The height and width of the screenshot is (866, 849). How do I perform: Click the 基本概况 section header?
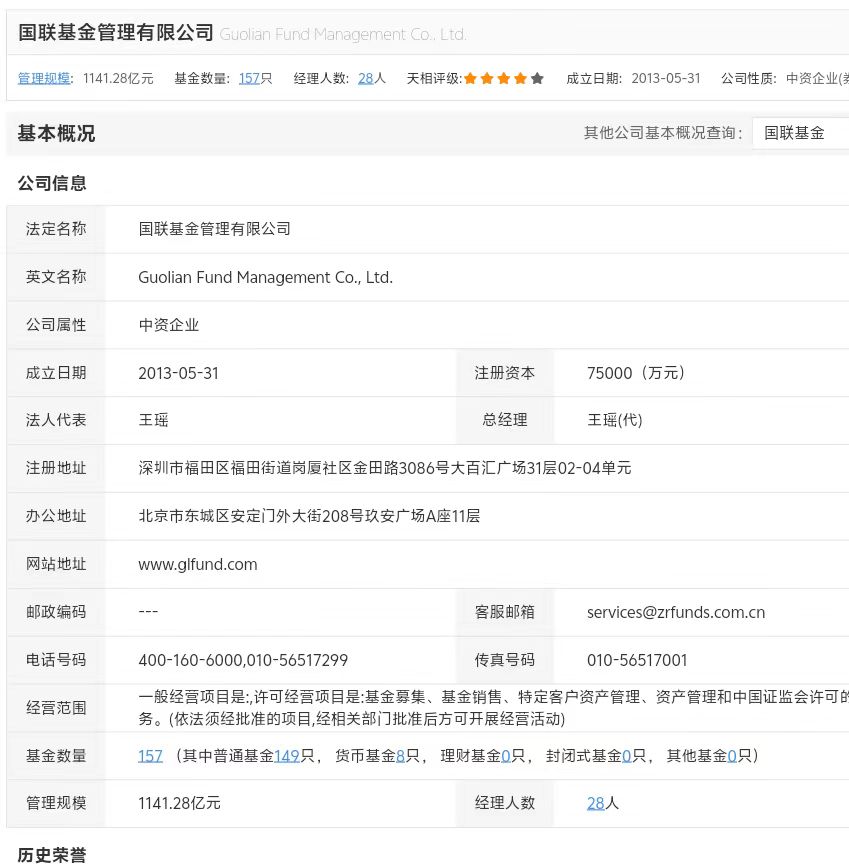point(56,134)
